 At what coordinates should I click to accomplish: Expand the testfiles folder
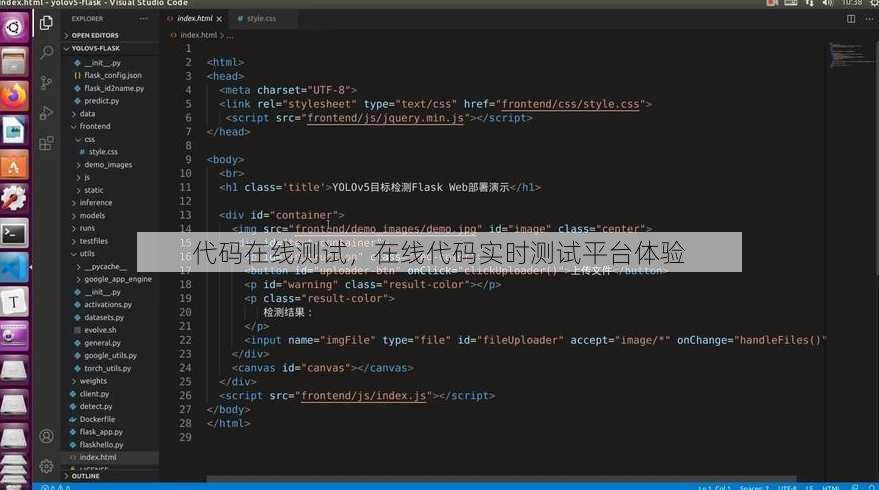(x=94, y=241)
